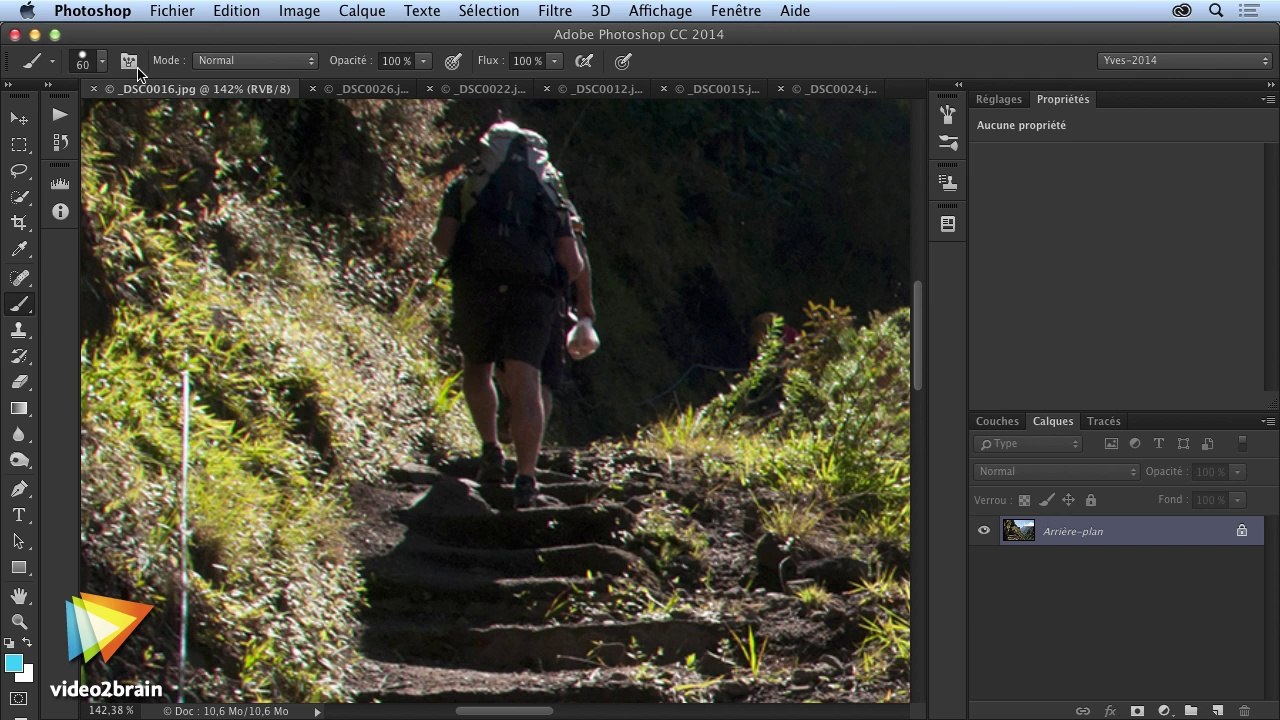This screenshot has width=1280, height=720.
Task: Select the Clone Stamp tool
Action: (19, 330)
